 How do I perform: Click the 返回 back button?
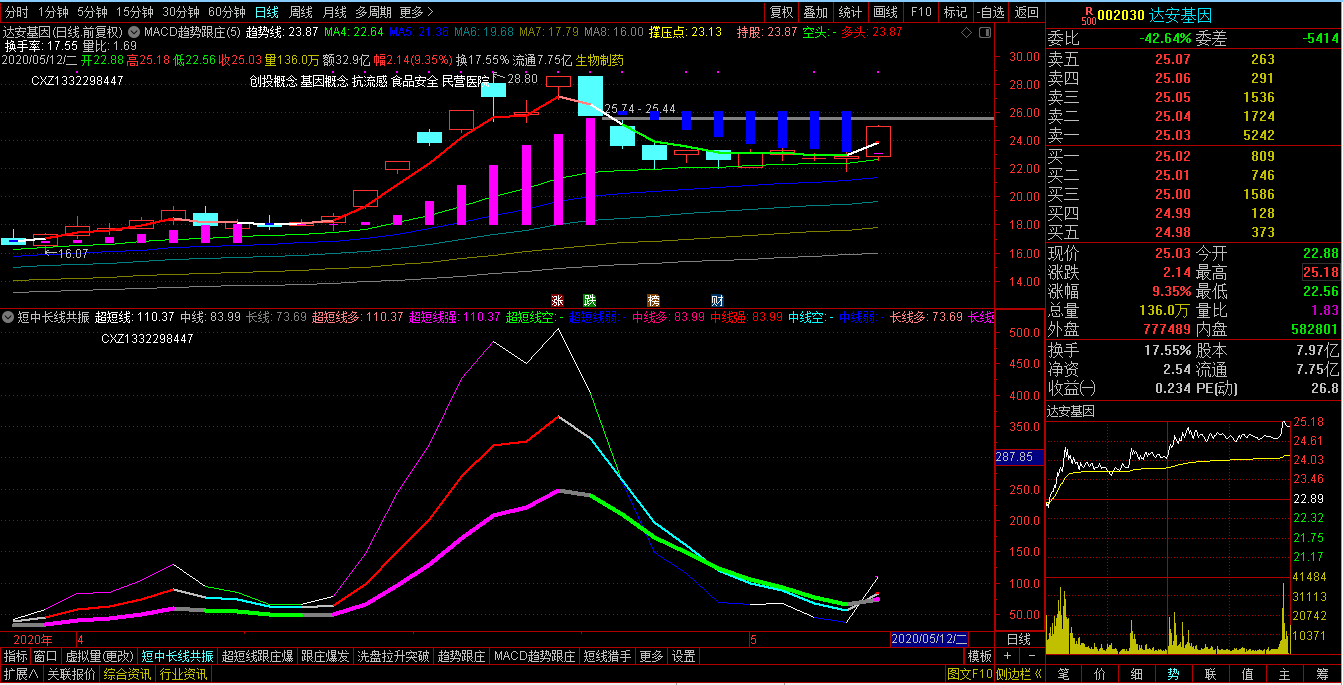coord(1027,12)
